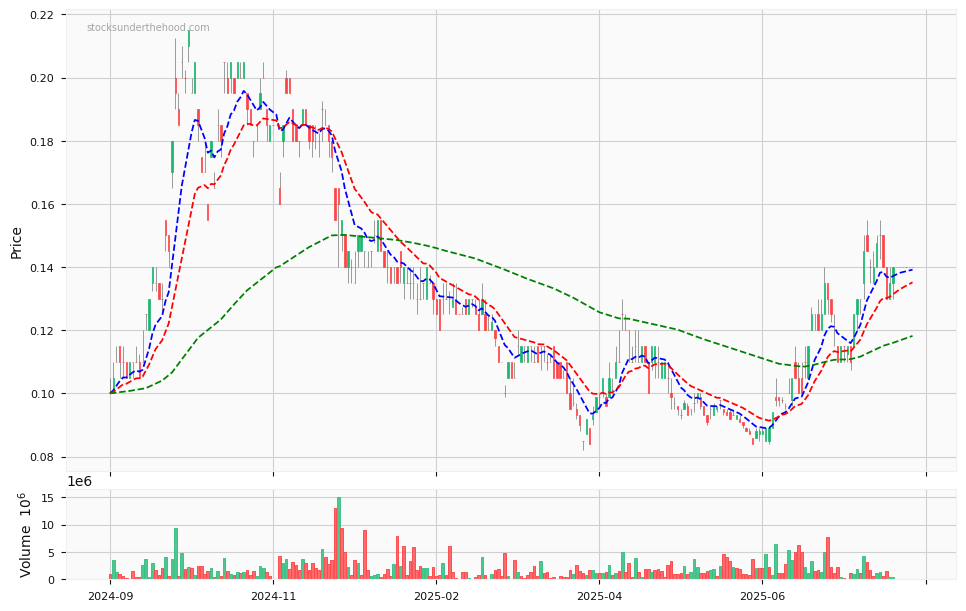This screenshot has height=611, width=966.
Task: Click the 2024-09 date label
Action: pos(111,596)
